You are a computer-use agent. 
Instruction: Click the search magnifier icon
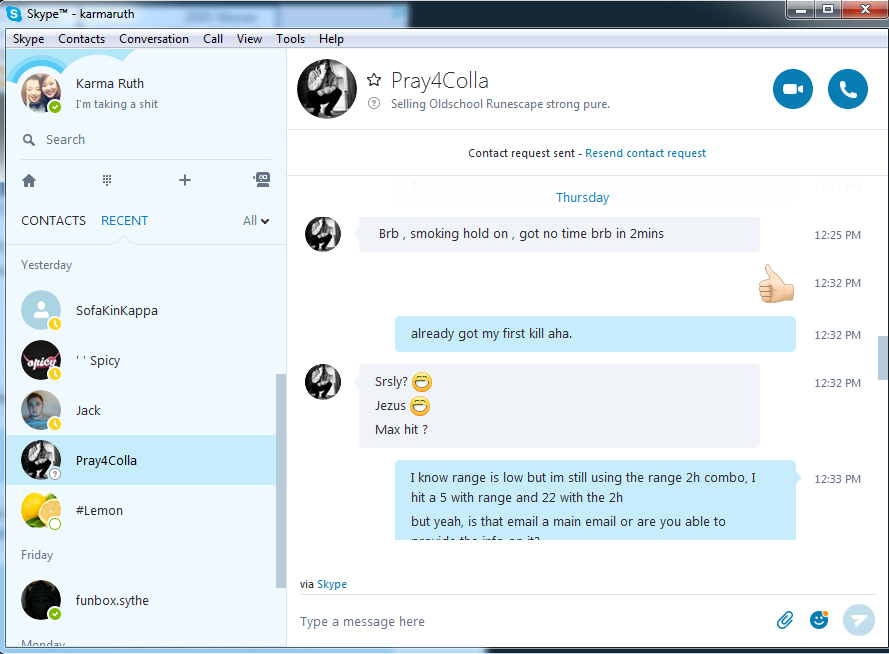click(29, 139)
